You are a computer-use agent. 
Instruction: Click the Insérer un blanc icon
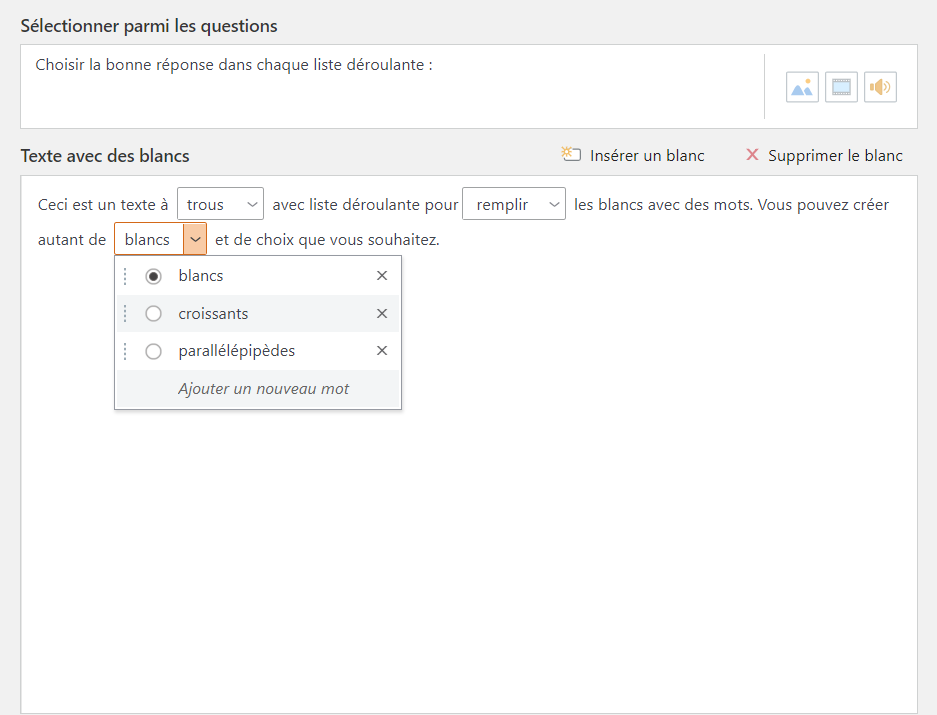point(571,154)
